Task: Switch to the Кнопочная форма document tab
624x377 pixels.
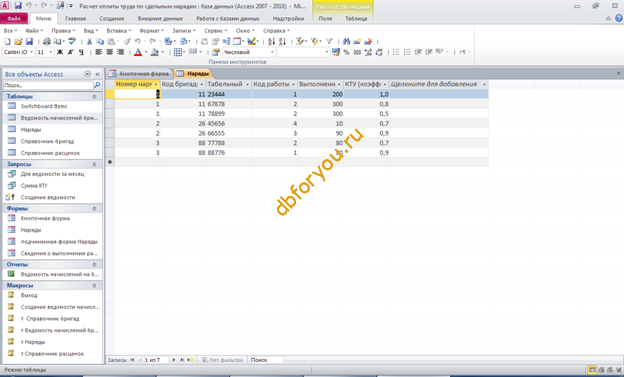Action: click(140, 74)
